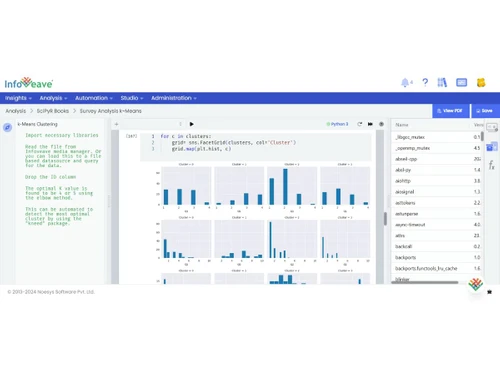Click the Python 3 kernel selector
Screen dimensions: 500x375
[337, 124]
